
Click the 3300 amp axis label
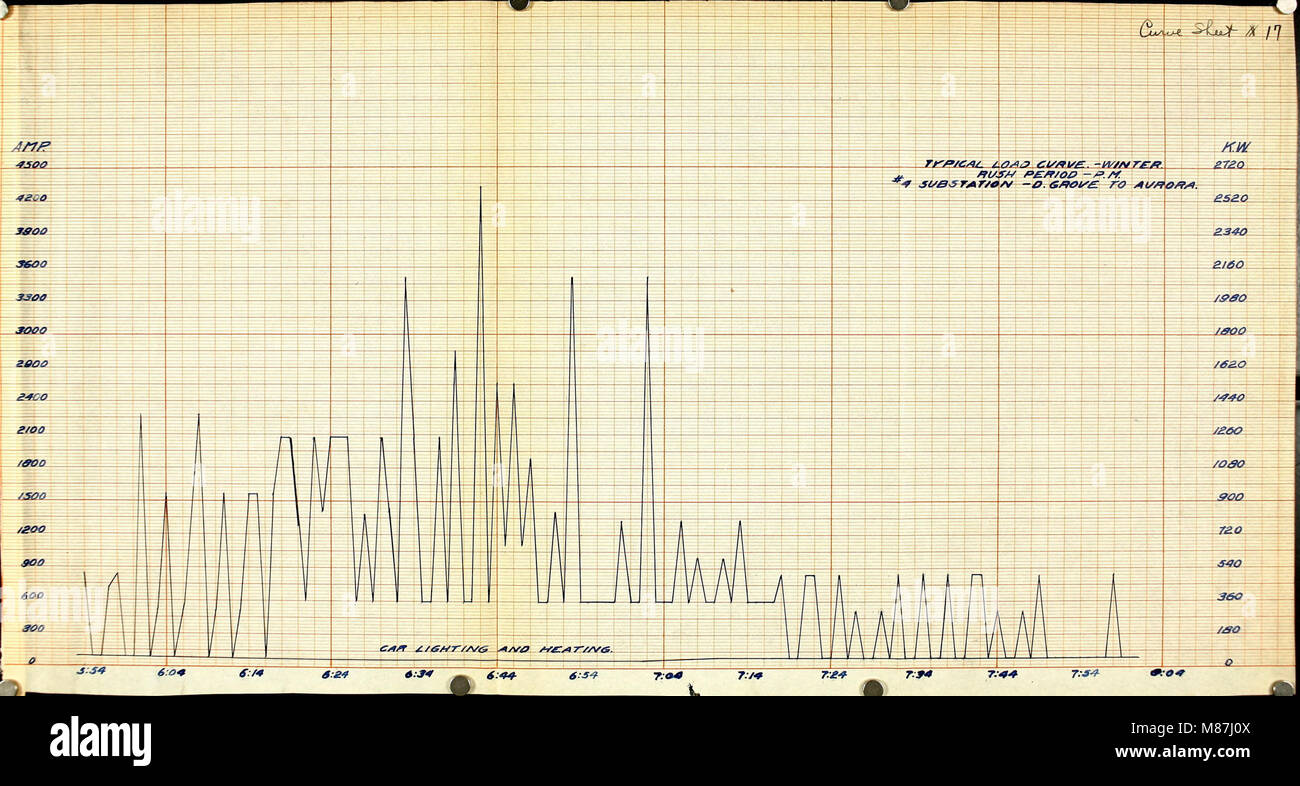(x=31, y=297)
